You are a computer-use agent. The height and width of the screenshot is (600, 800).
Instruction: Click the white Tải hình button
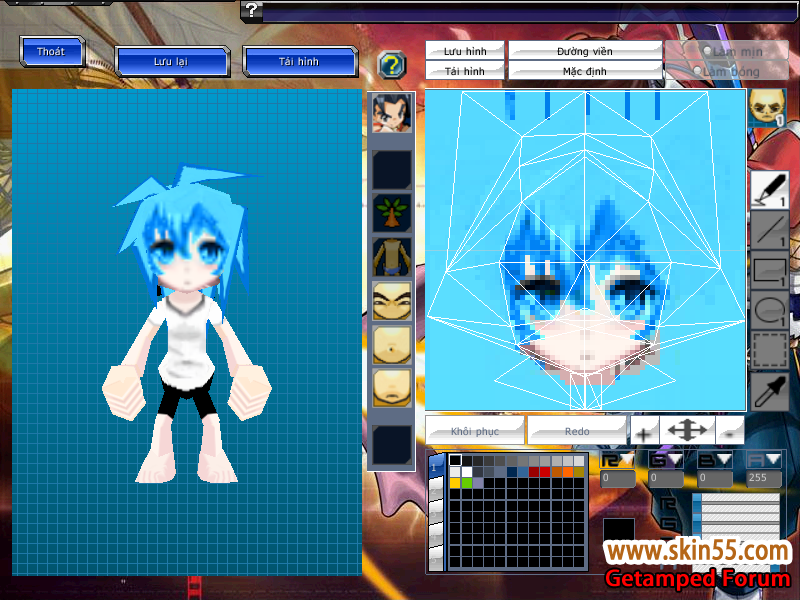click(x=465, y=71)
